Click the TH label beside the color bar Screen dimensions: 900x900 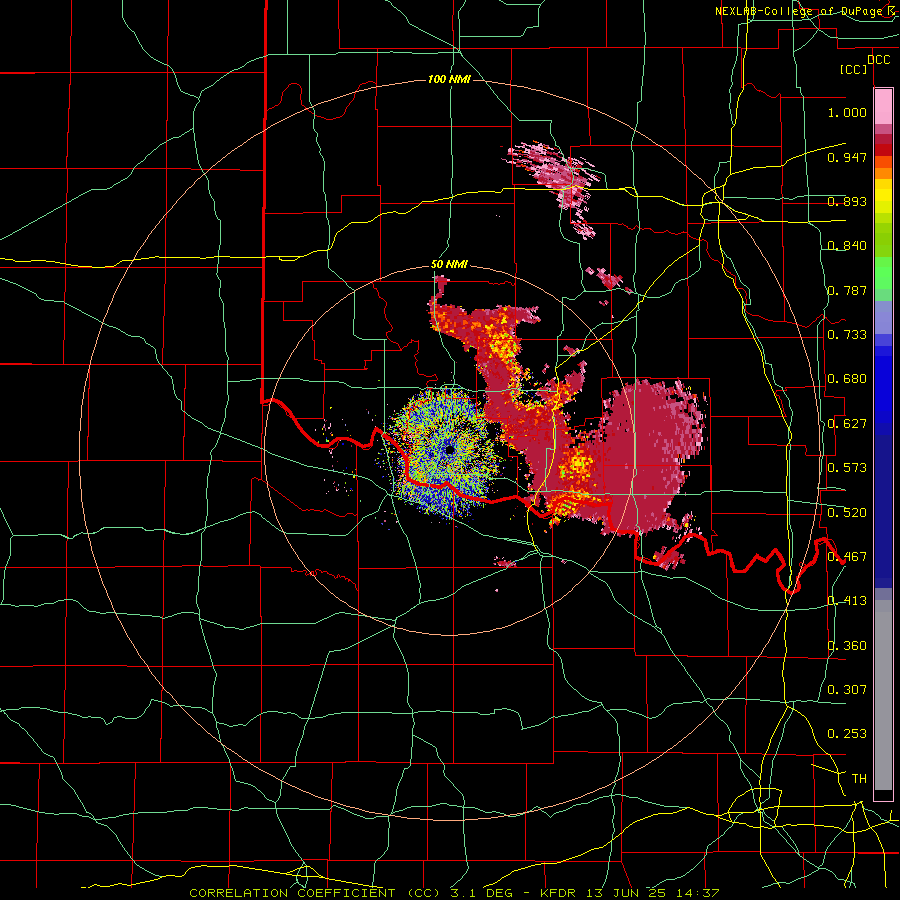[859, 779]
